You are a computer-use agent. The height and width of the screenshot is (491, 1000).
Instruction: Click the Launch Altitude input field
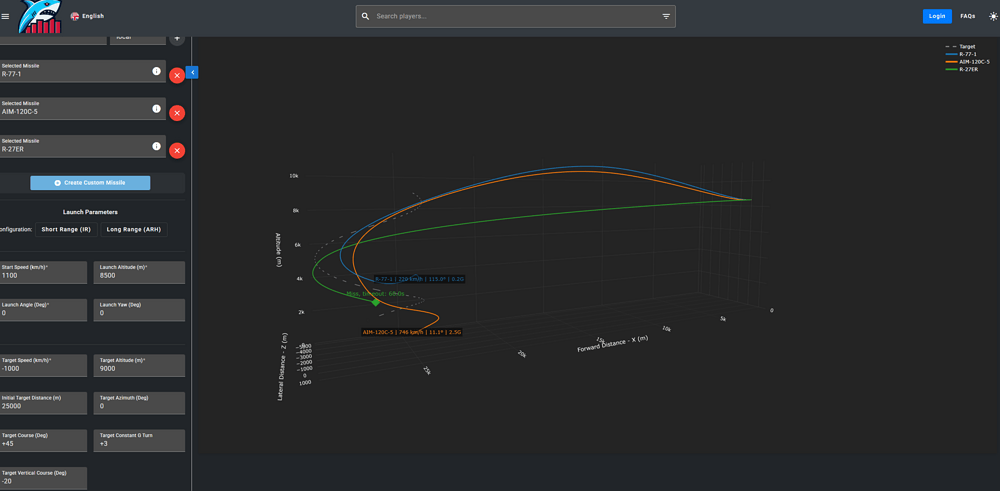tap(140, 275)
